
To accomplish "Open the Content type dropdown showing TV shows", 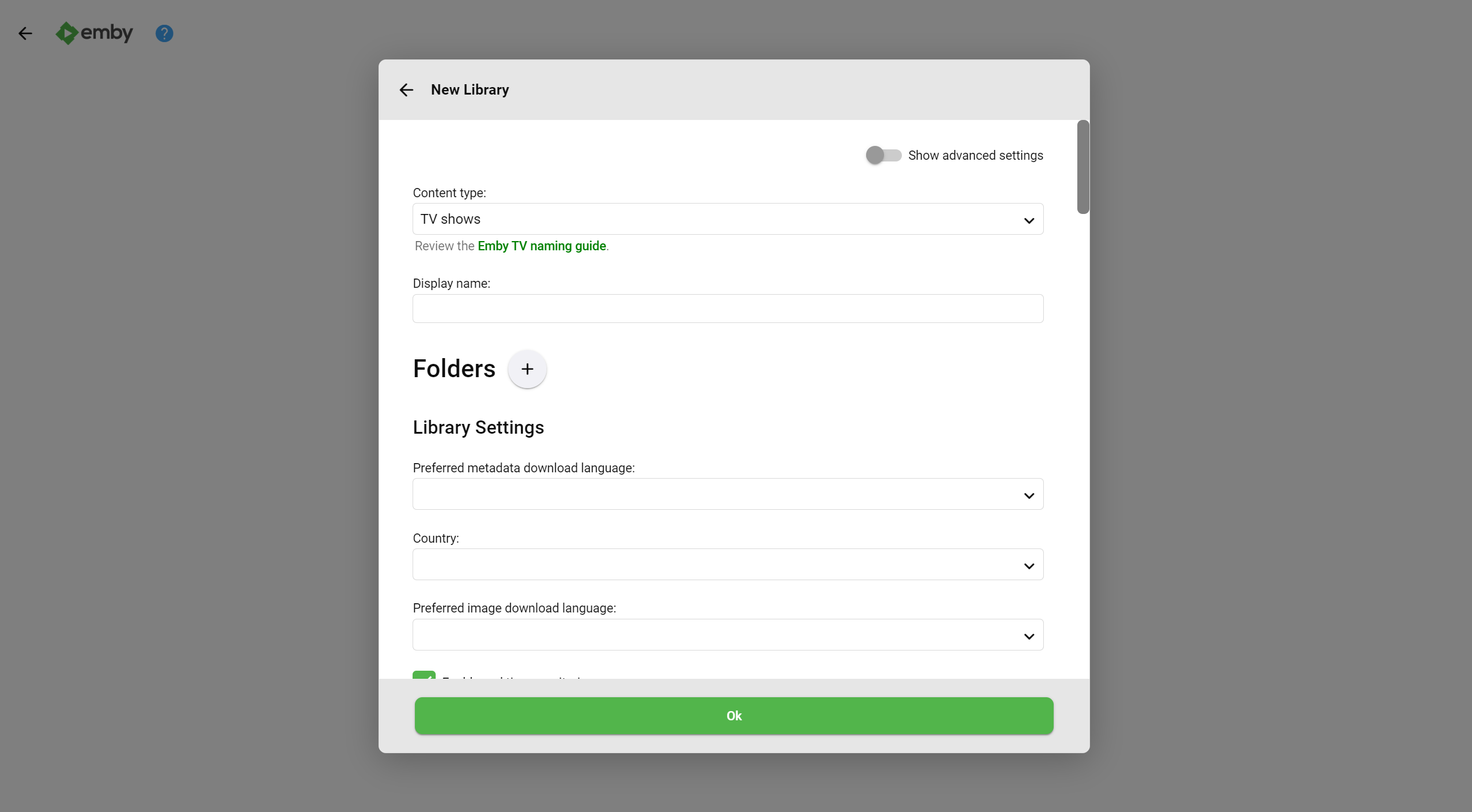I will 728,219.
